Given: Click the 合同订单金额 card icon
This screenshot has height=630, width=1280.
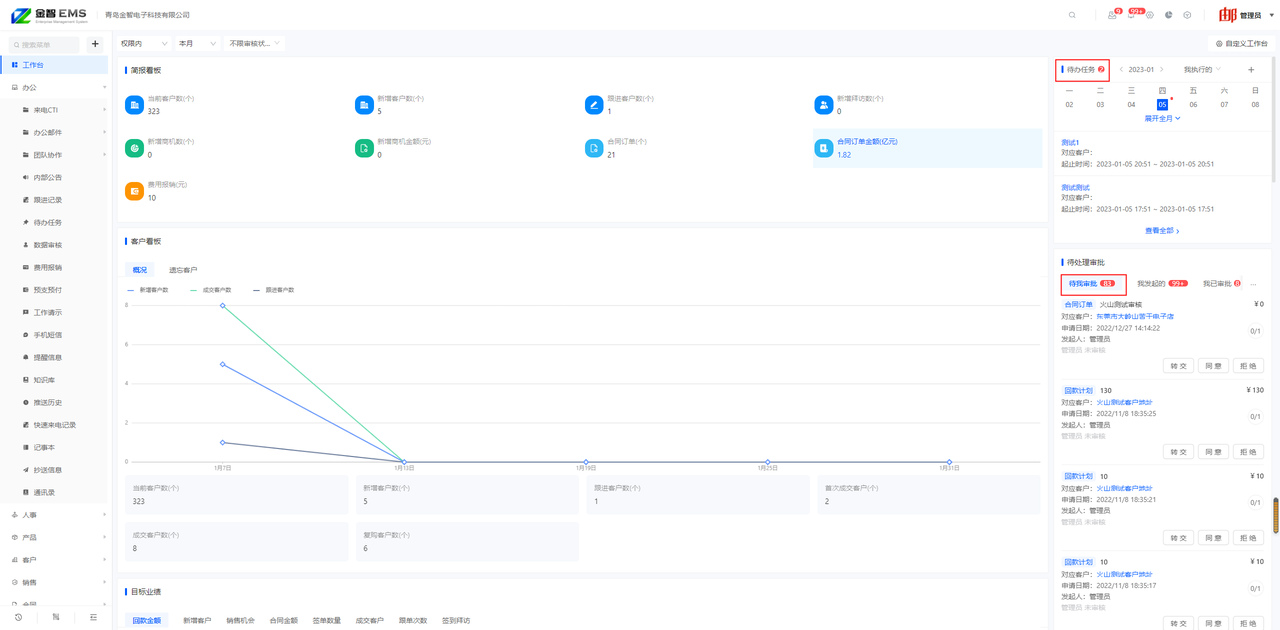Looking at the screenshot, I should [824, 148].
